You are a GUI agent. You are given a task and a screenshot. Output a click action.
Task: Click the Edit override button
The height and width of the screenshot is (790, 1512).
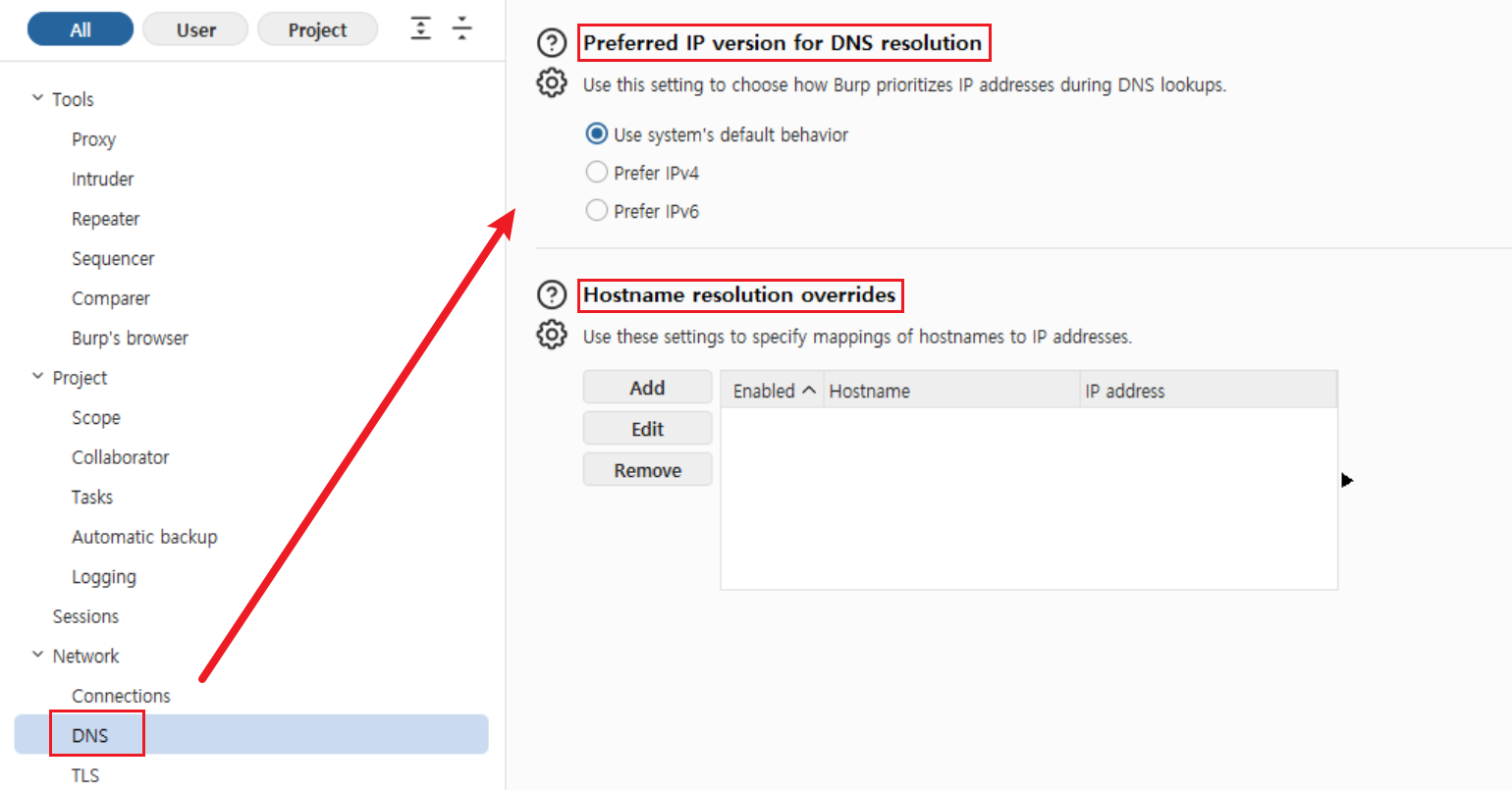click(647, 429)
